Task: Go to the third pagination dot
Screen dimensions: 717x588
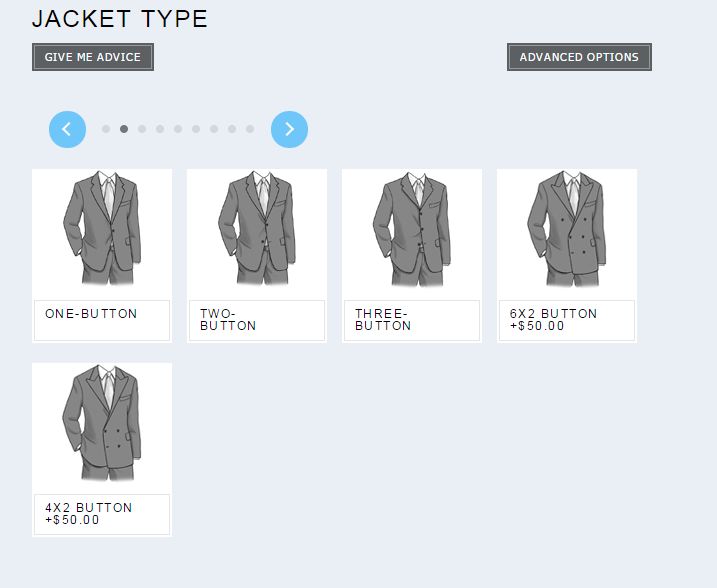Action: pyautogui.click(x=142, y=129)
